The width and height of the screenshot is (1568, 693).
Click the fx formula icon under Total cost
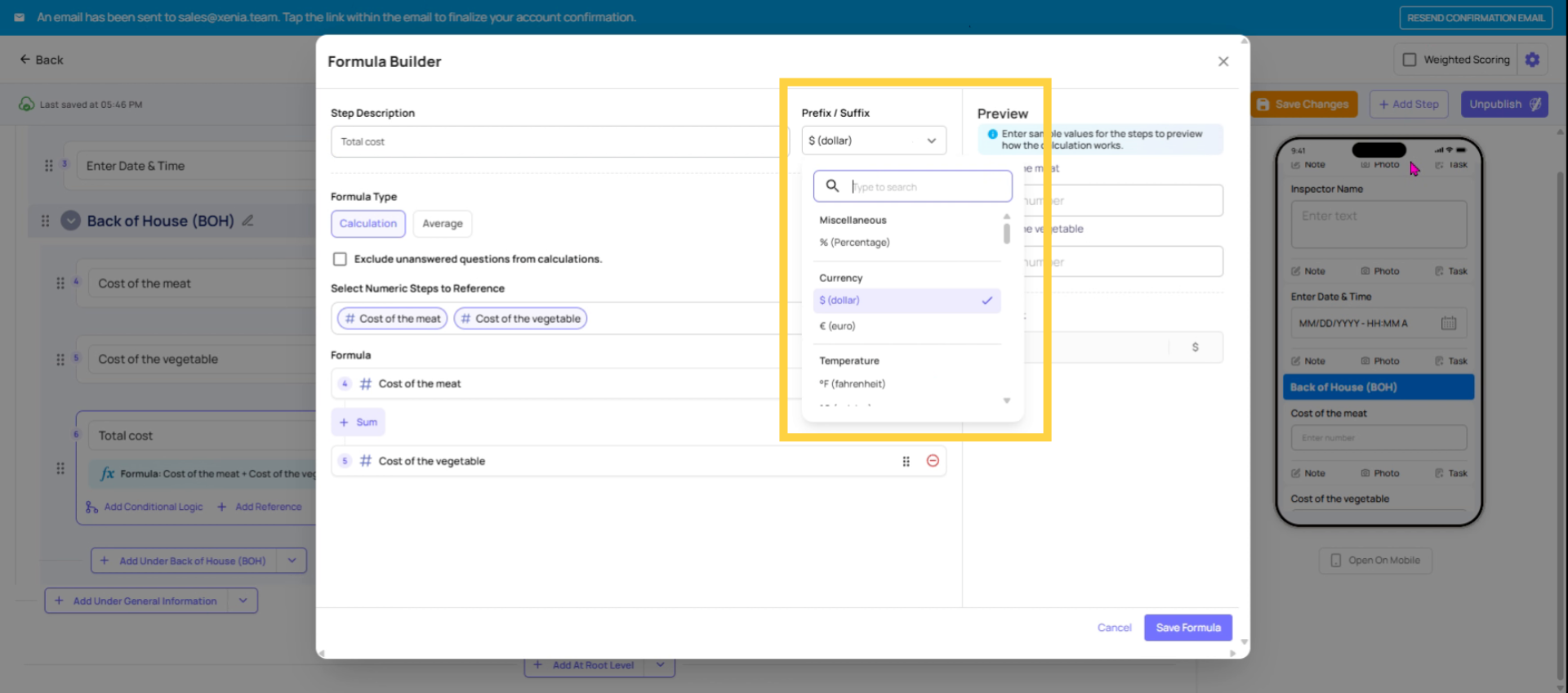pos(107,474)
